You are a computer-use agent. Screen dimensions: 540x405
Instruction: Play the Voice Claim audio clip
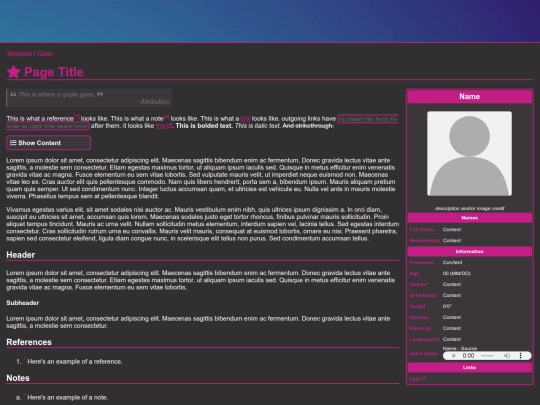[x=454, y=356]
